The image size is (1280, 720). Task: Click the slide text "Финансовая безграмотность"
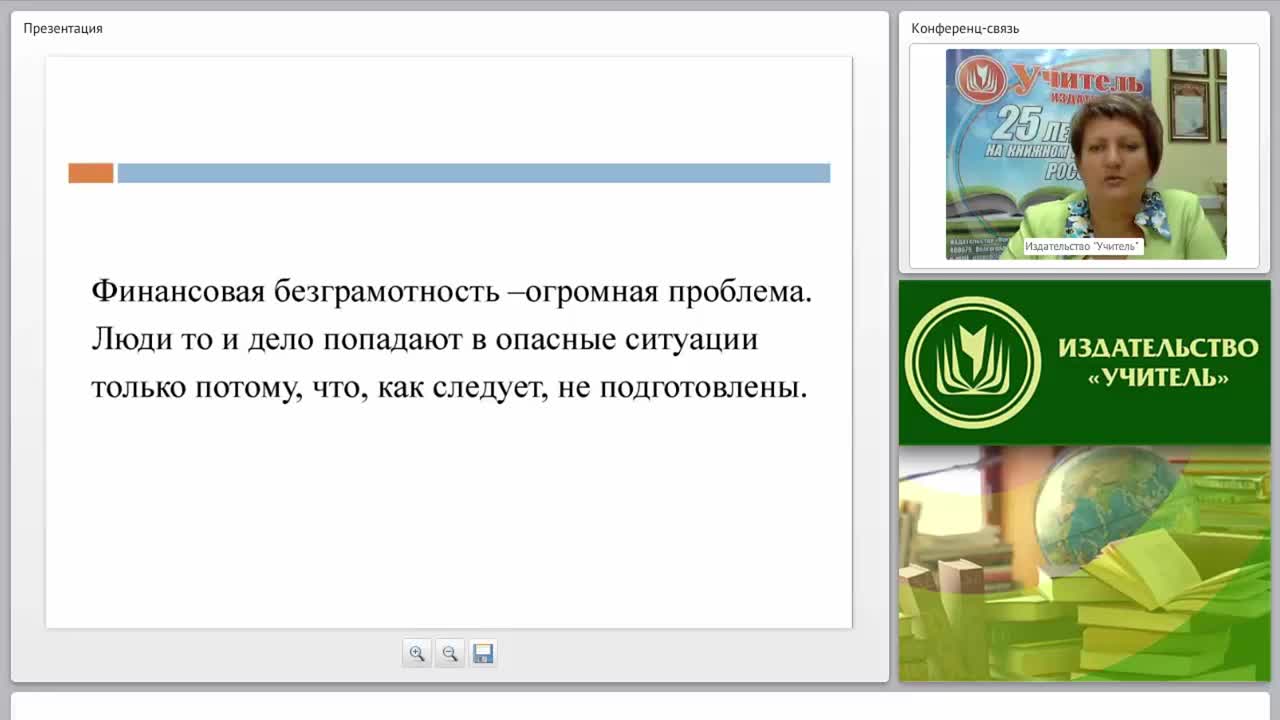pos(295,292)
